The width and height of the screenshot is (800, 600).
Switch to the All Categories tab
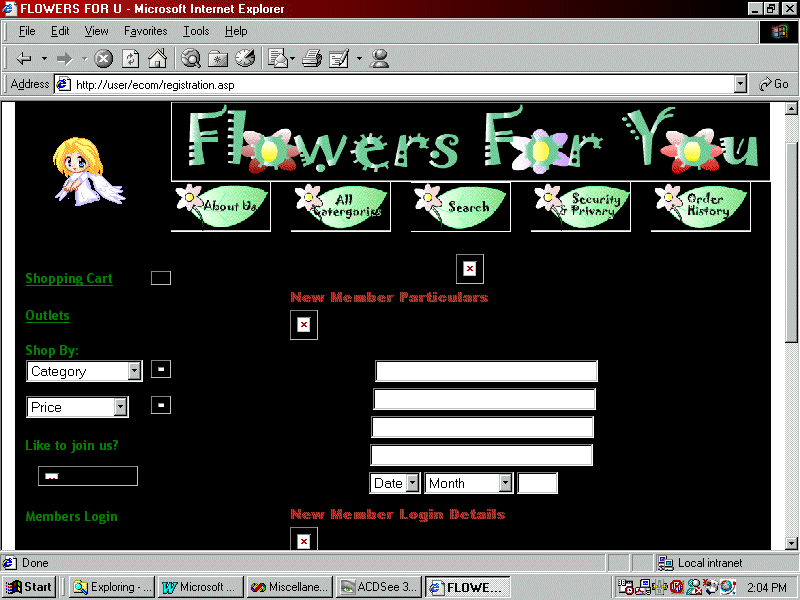point(340,207)
